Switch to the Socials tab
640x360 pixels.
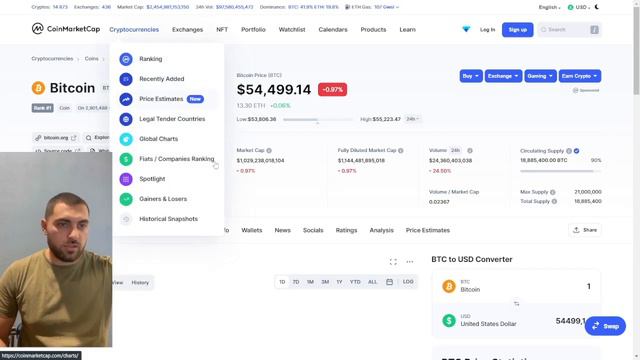(313, 231)
